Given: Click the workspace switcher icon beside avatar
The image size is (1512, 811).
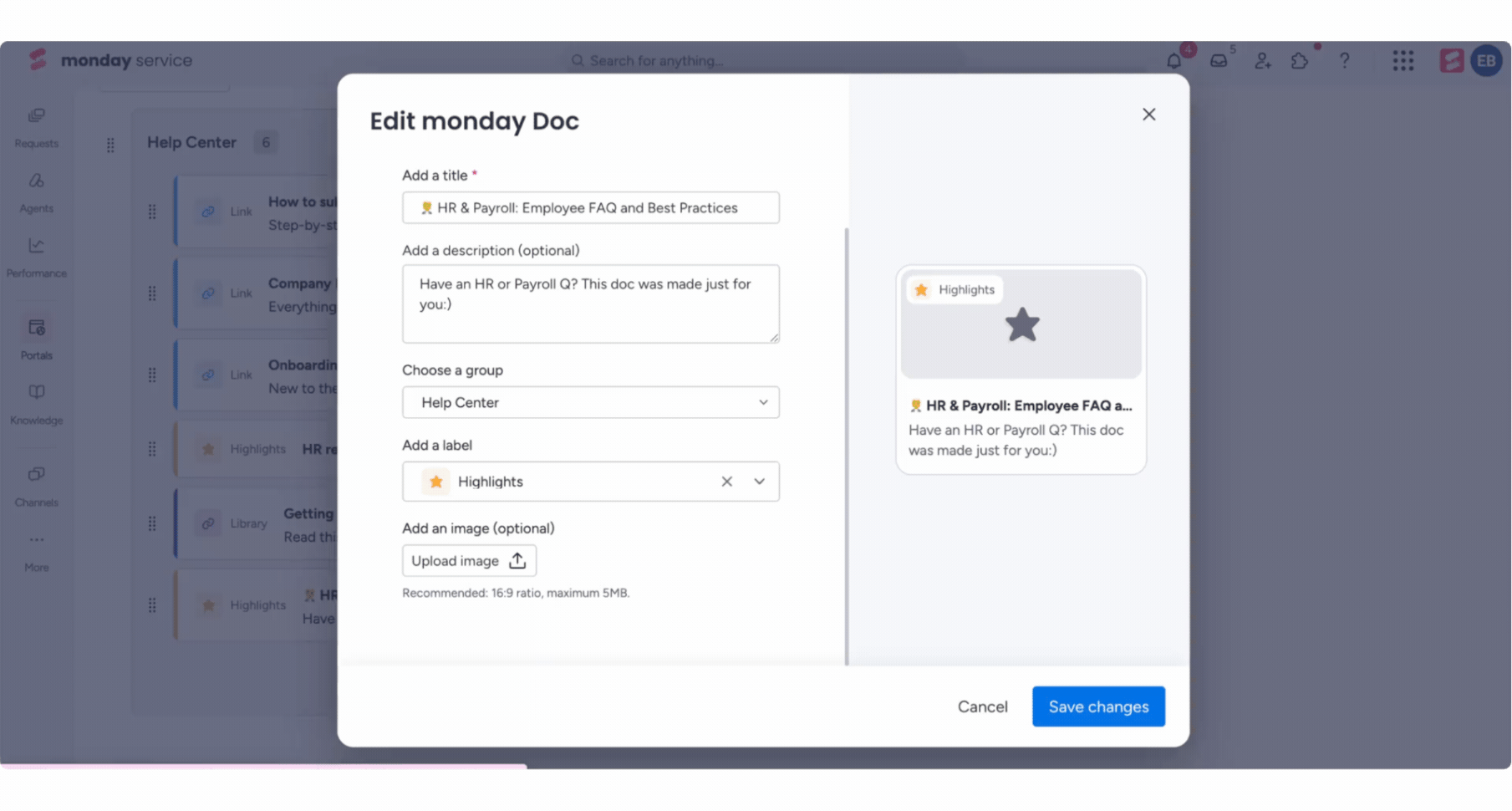Looking at the screenshot, I should [1451, 60].
